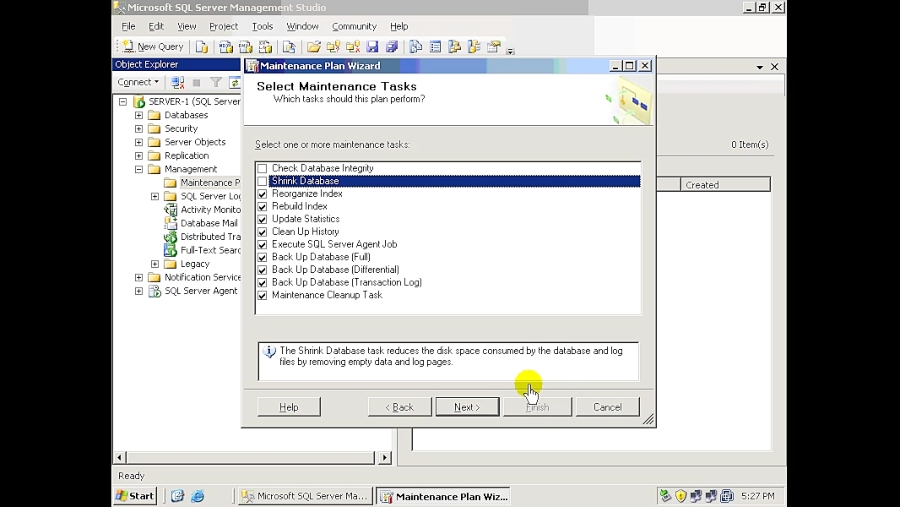Click the Filter funnel icon in Object Explorer
Screen dimensions: 900x507
pos(215,83)
